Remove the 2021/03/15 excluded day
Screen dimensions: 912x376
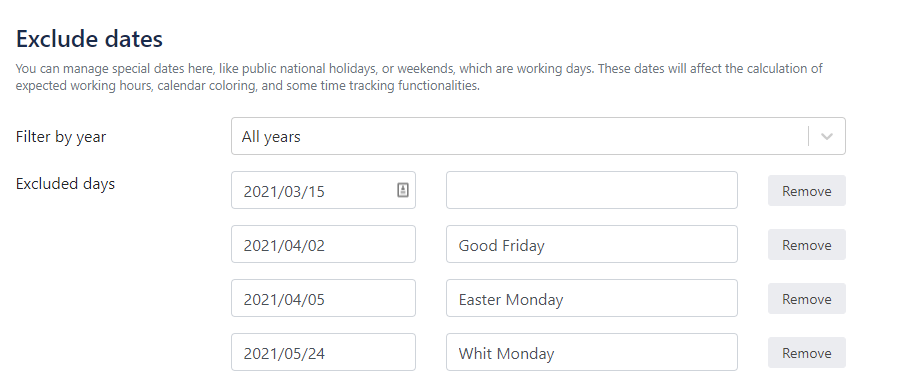[806, 191]
